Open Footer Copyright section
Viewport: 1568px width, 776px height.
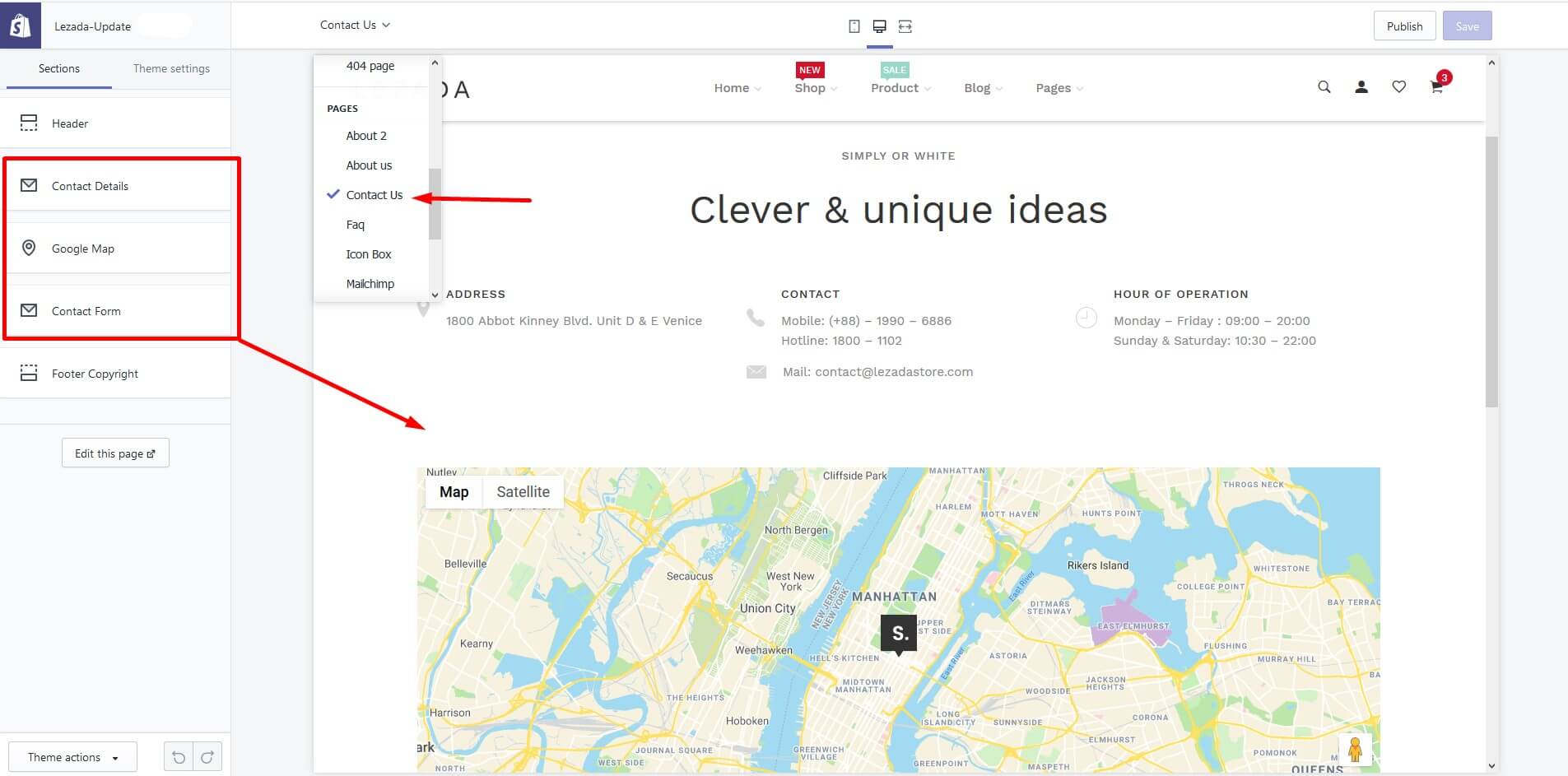tap(115, 374)
